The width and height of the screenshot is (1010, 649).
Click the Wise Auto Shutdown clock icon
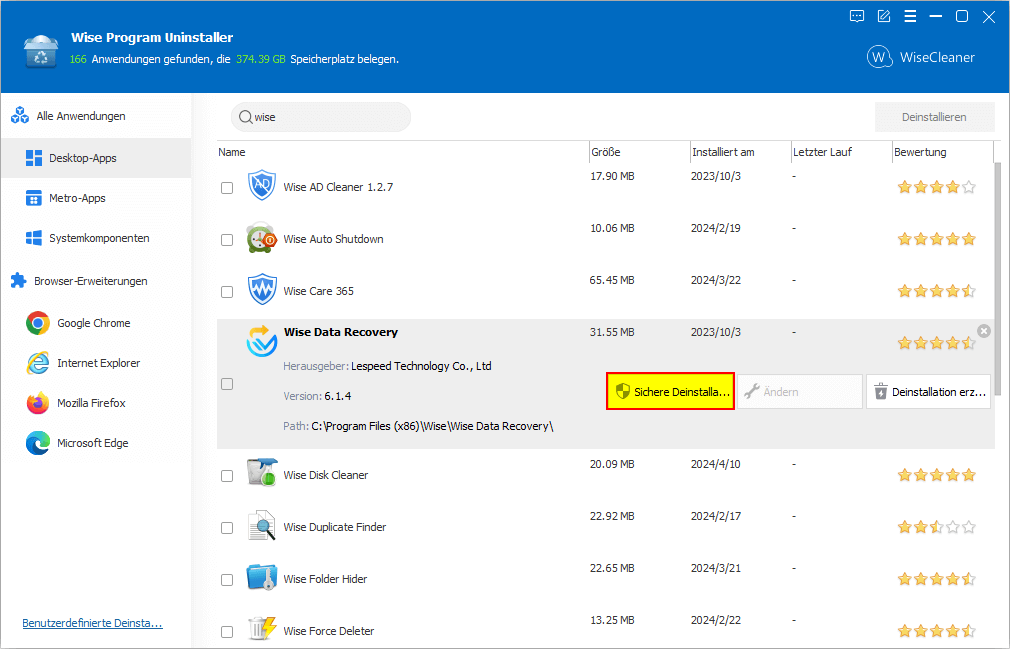point(262,238)
